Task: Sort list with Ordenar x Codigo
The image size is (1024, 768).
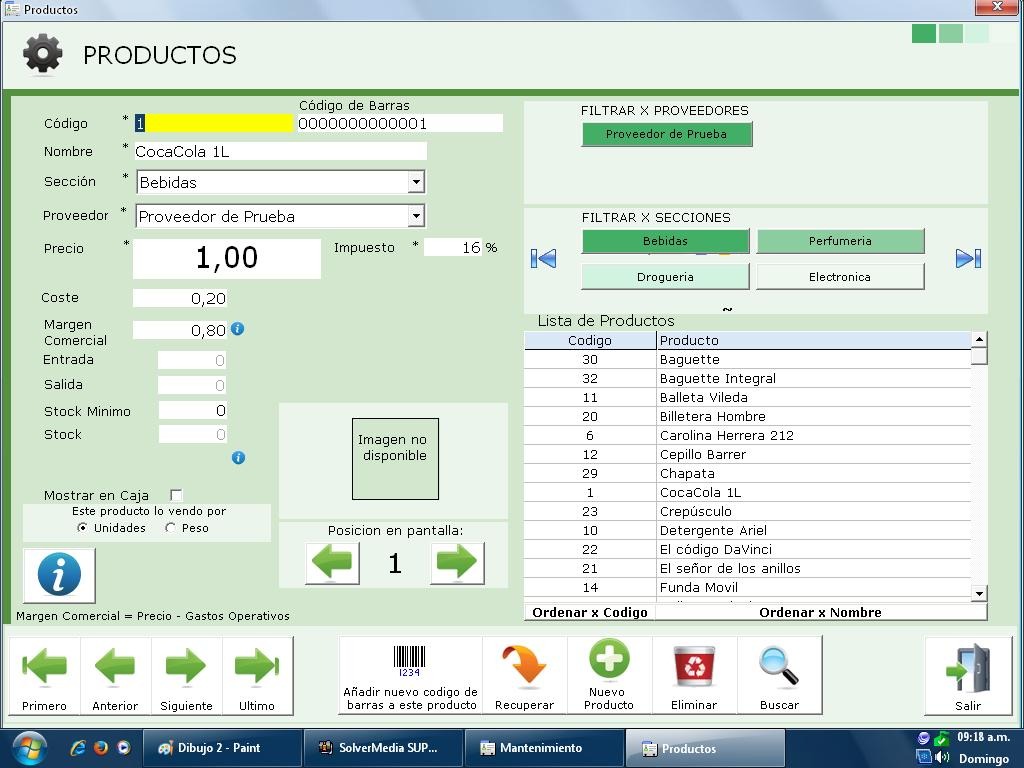Action: pos(590,613)
